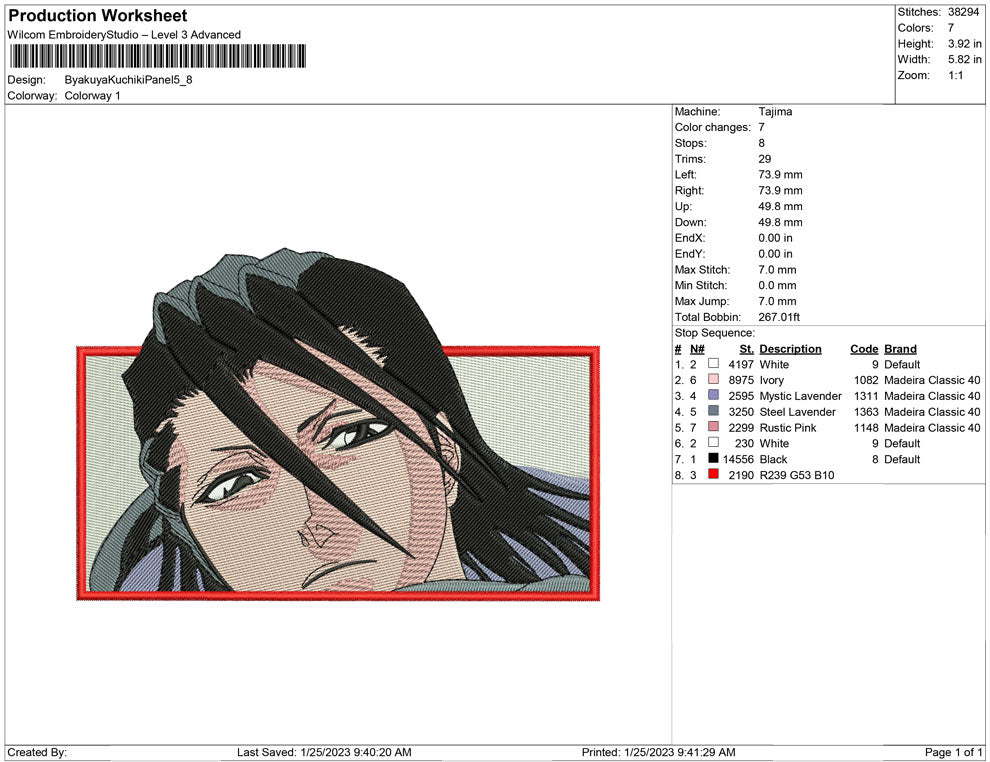The height and width of the screenshot is (762, 990).
Task: Click the Colors value 7 in header
Action: coord(951,28)
